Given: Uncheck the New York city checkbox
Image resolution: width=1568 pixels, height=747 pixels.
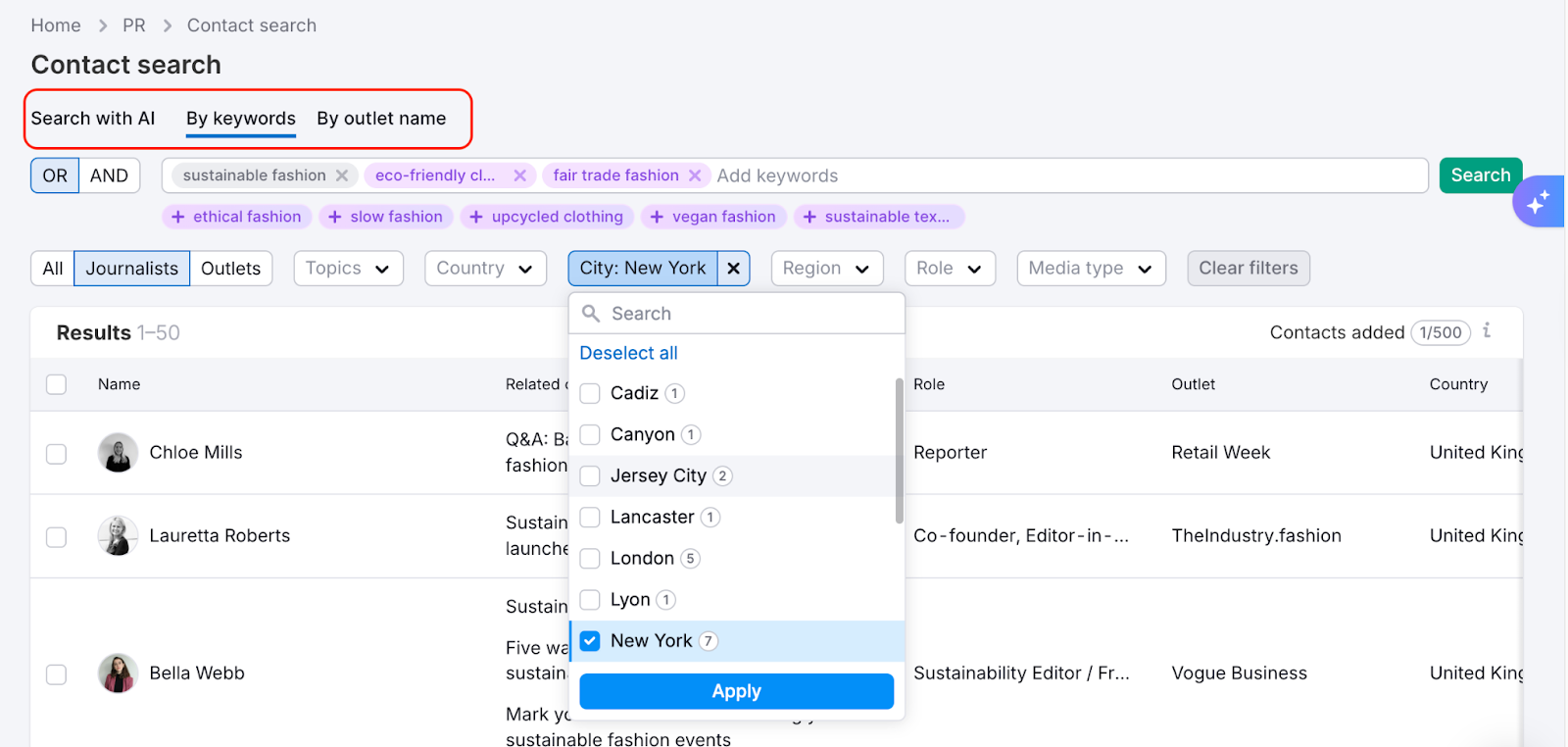Looking at the screenshot, I should (590, 641).
